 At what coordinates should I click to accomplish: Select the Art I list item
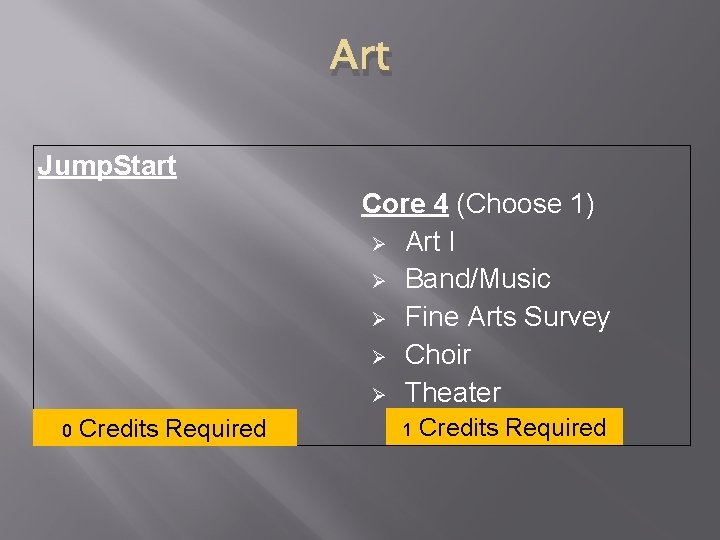(430, 241)
